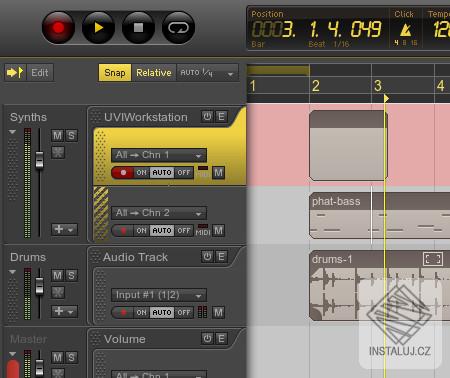
Task: Open the Input #1 (1|2) dropdown
Action: point(159,295)
